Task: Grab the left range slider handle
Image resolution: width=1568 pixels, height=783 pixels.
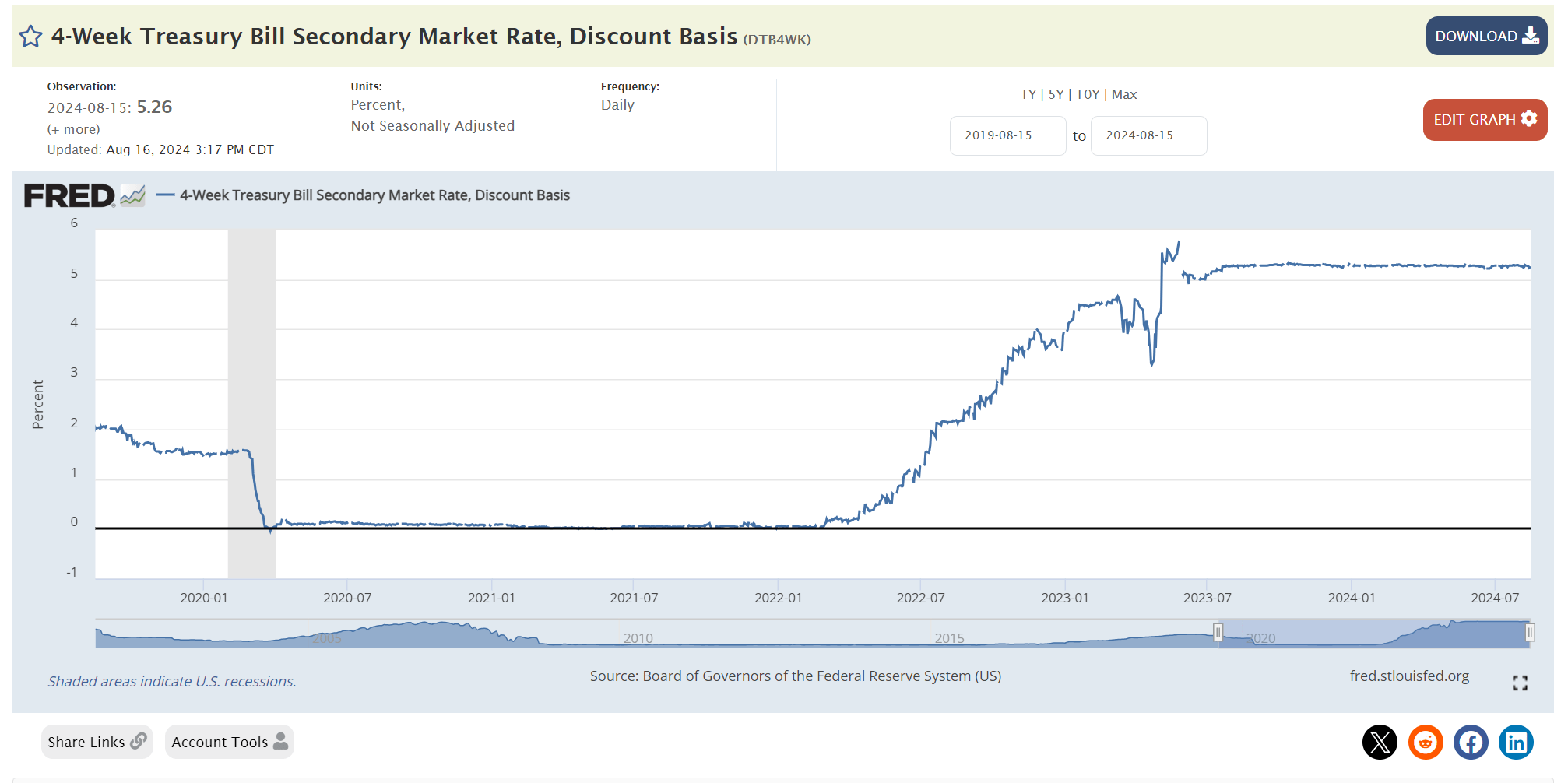Action: (x=1218, y=633)
